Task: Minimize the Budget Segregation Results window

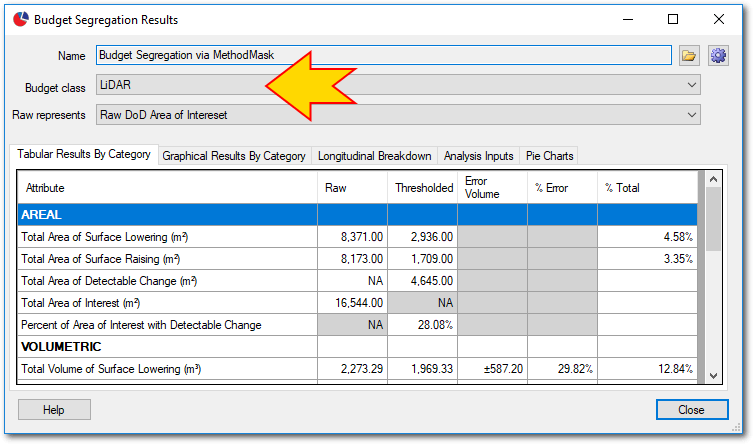Action: 628,19
